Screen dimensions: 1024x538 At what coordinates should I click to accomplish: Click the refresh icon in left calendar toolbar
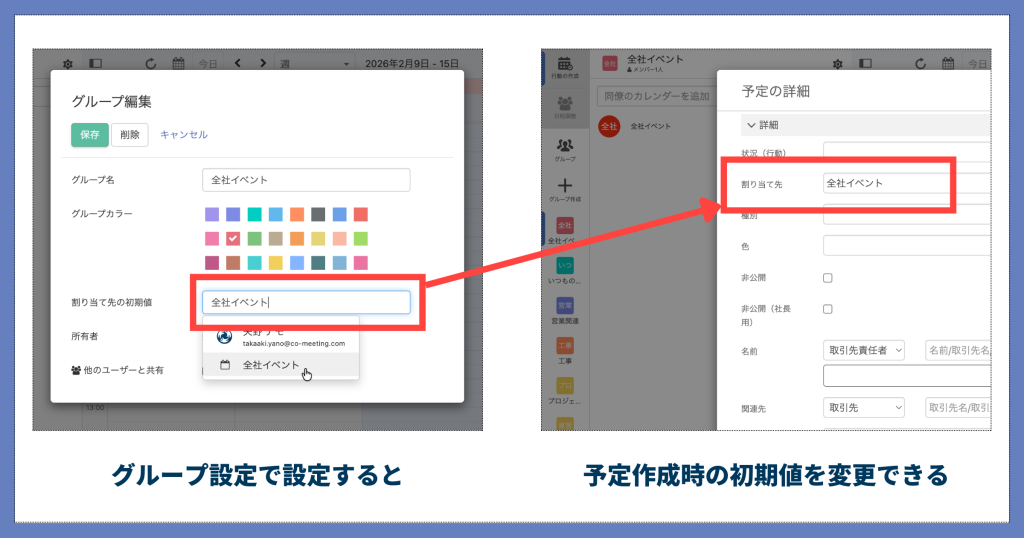(150, 63)
